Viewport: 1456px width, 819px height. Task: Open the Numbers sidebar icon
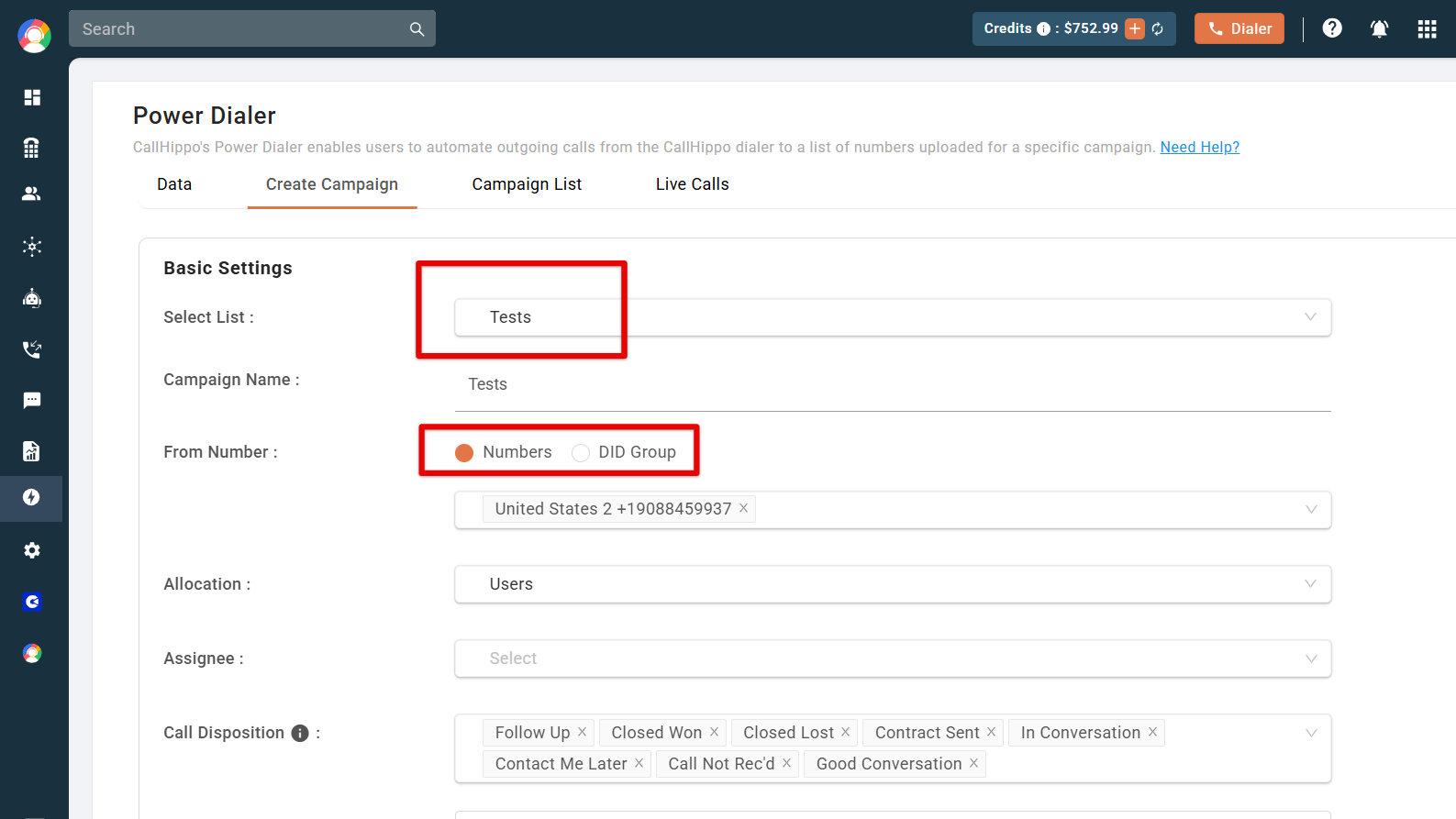coord(32,148)
